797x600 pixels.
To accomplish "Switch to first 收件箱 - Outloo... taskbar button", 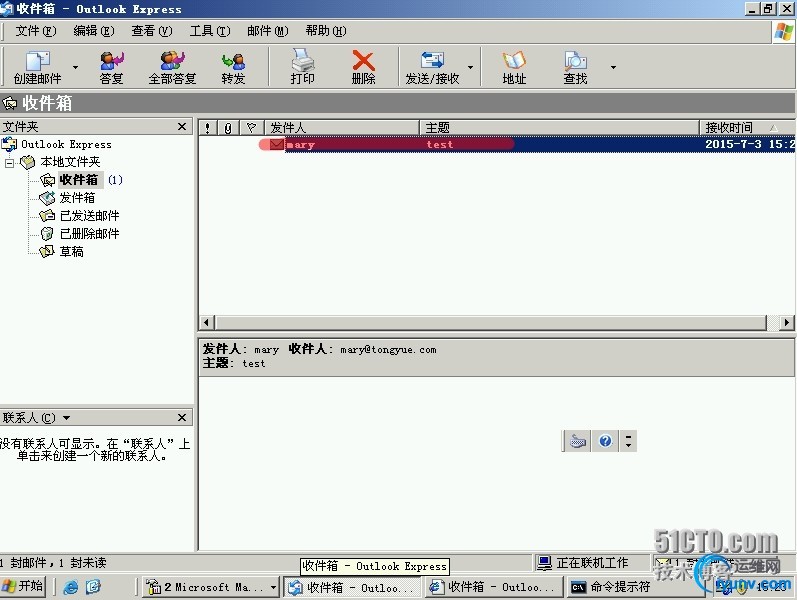I will point(352,587).
